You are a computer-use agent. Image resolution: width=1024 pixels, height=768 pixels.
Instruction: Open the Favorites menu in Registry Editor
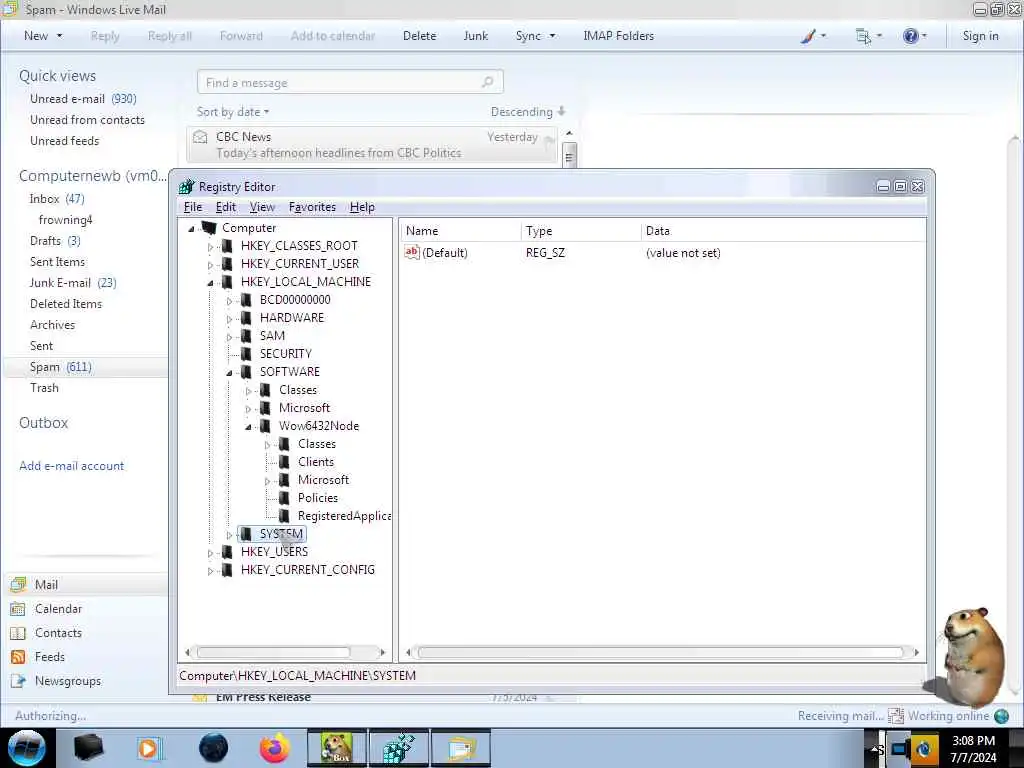[x=312, y=207]
